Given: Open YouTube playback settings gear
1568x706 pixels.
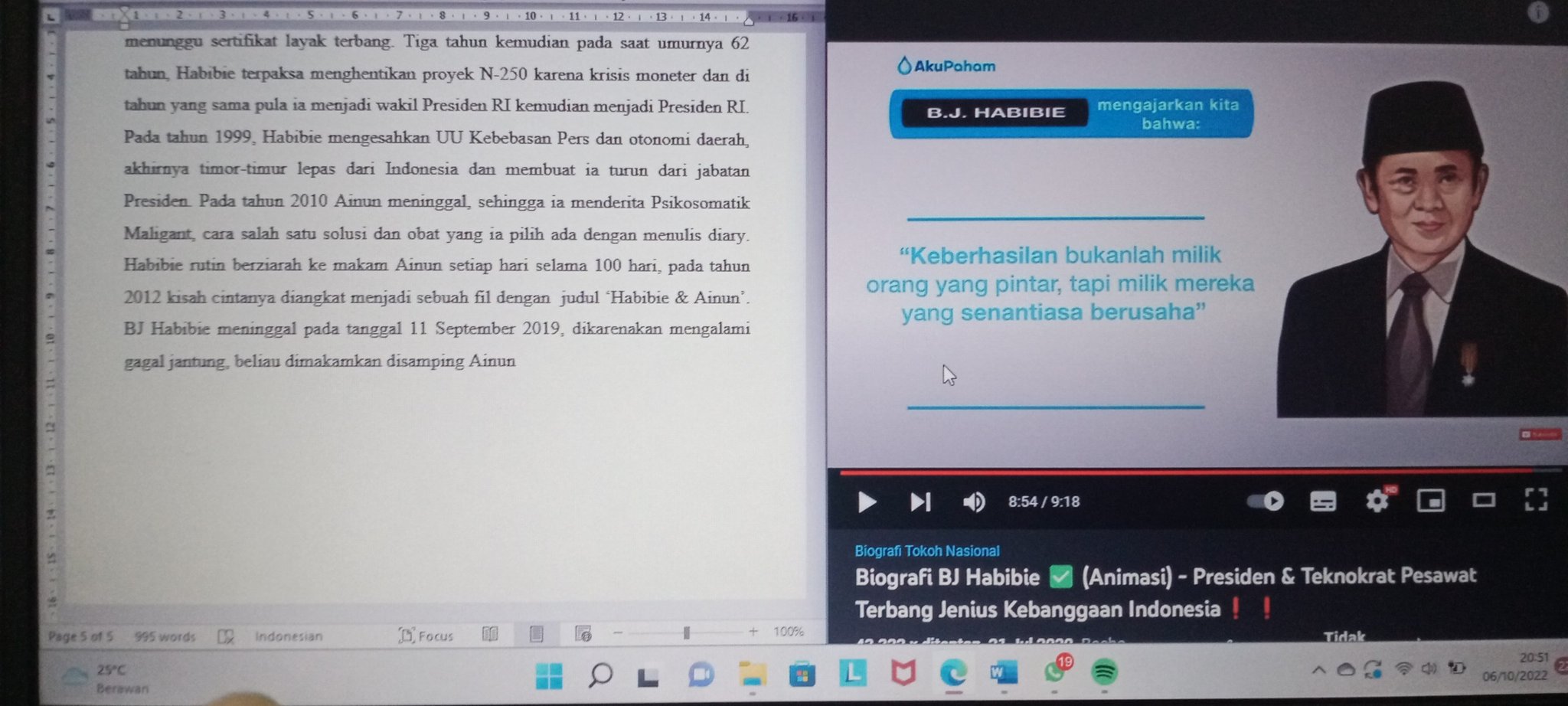Looking at the screenshot, I should point(1376,502).
